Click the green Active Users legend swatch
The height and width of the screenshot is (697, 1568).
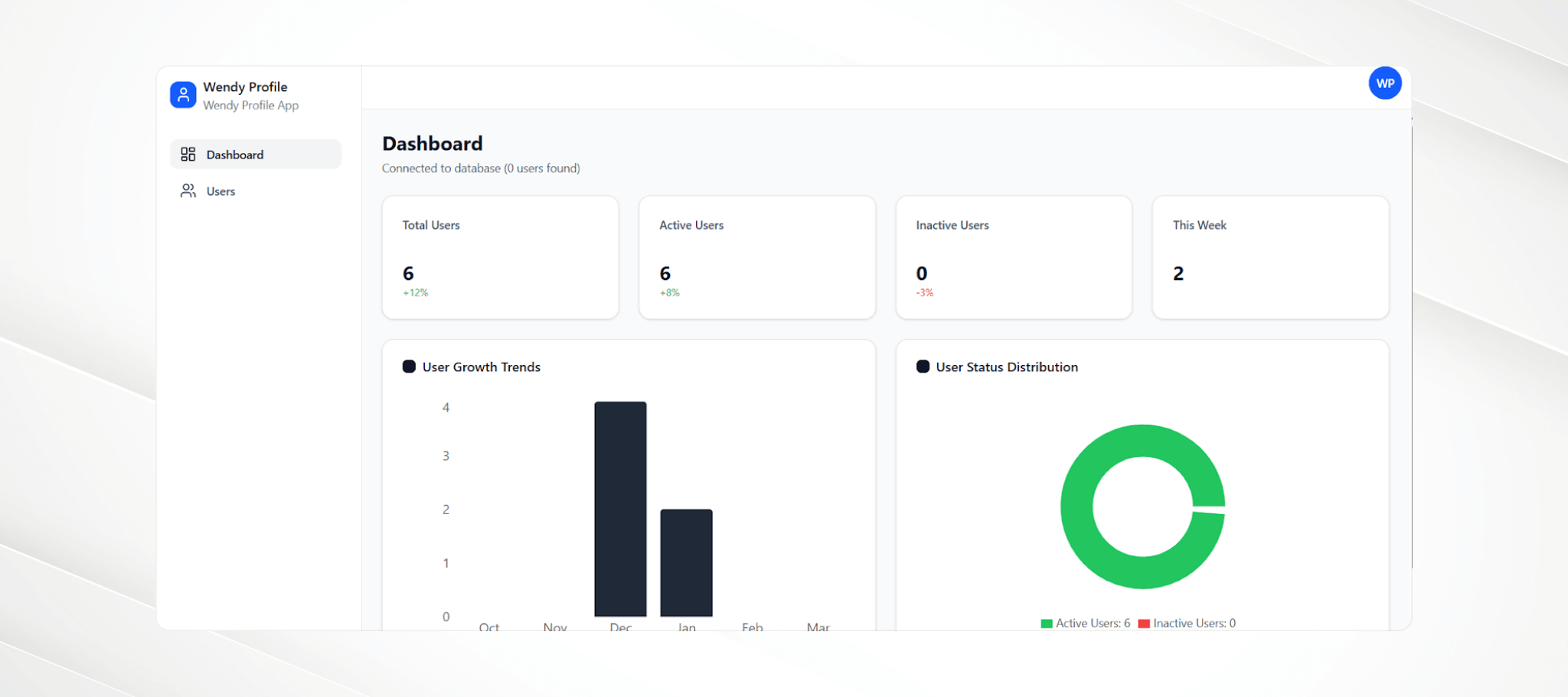click(x=1047, y=624)
